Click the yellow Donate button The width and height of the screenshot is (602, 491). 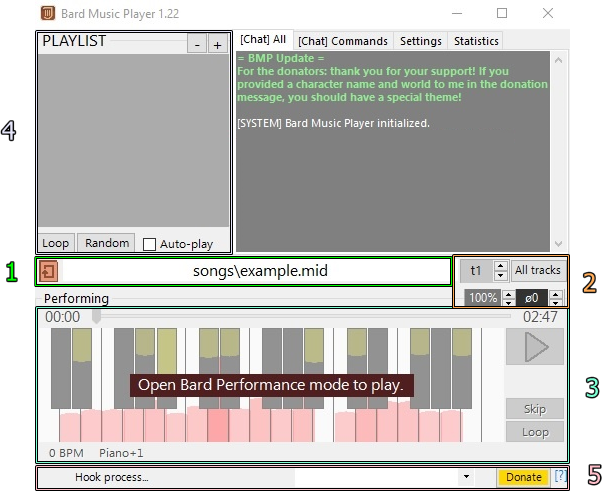tap(523, 477)
